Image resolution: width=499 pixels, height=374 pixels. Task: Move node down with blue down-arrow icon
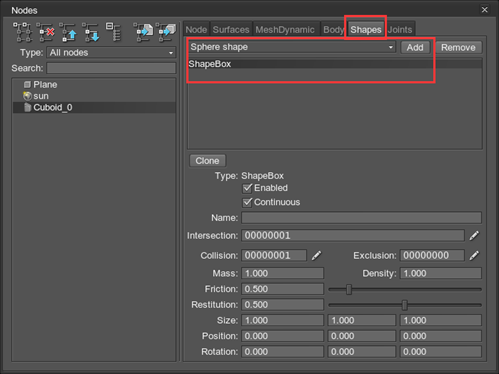click(91, 32)
